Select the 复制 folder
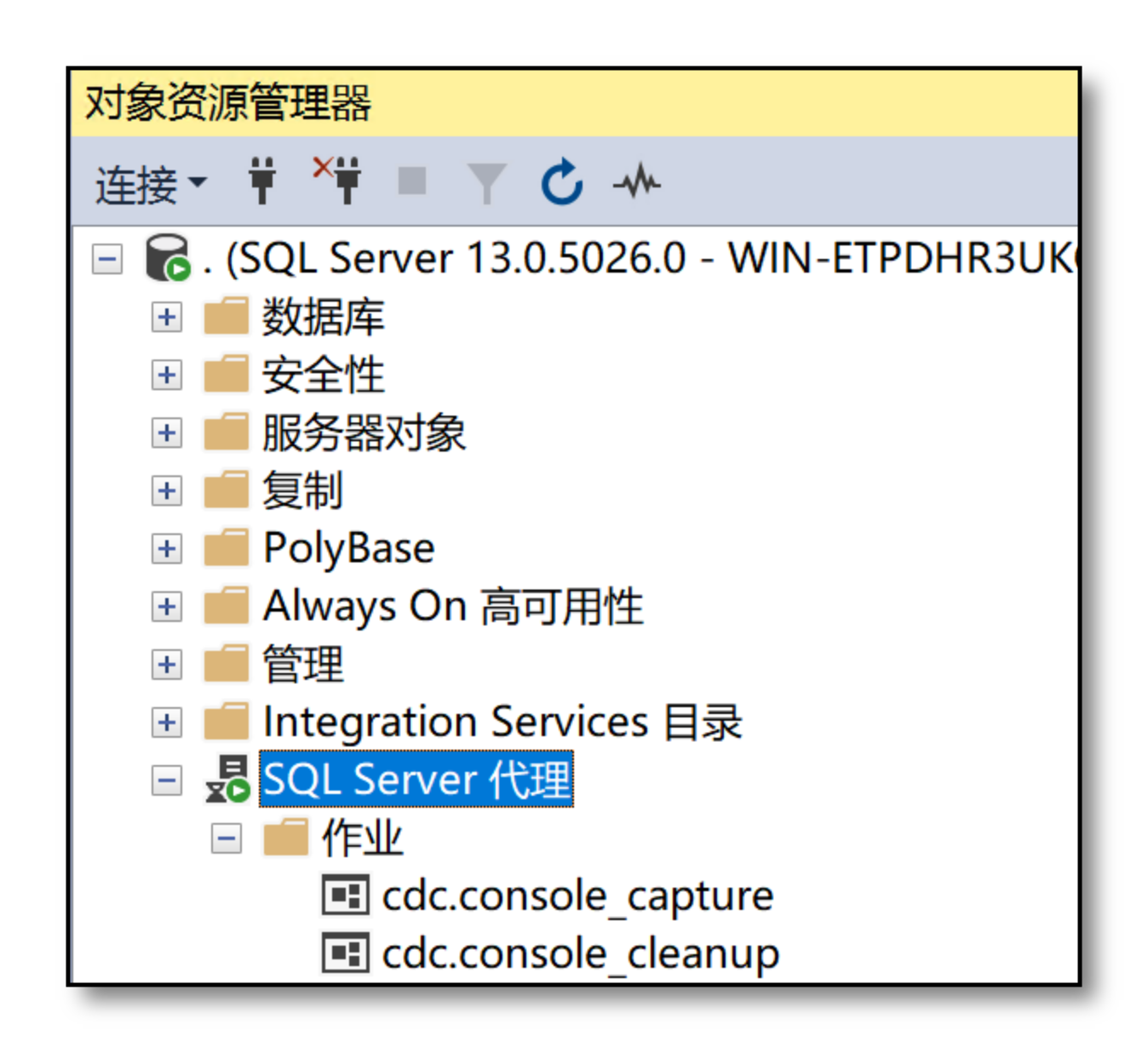This screenshot has width=1148, height=1053. click(x=302, y=491)
